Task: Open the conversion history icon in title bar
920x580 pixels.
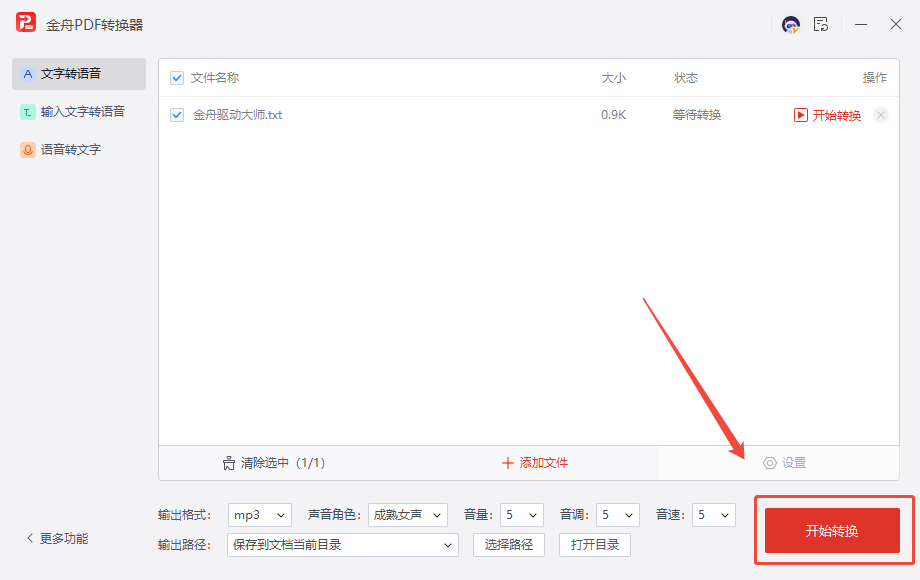Action: (x=821, y=25)
